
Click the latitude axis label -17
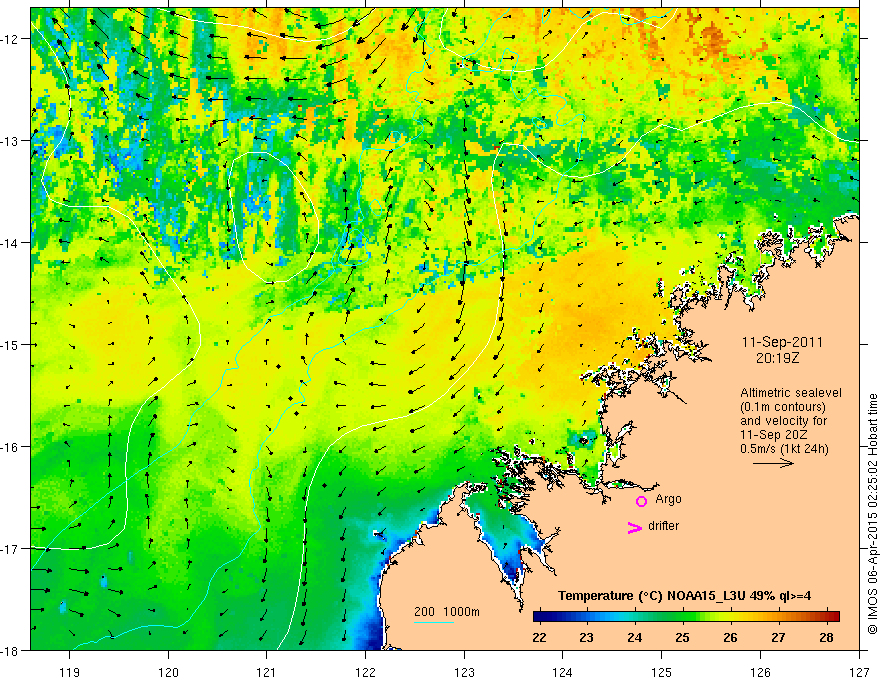click(x=11, y=549)
